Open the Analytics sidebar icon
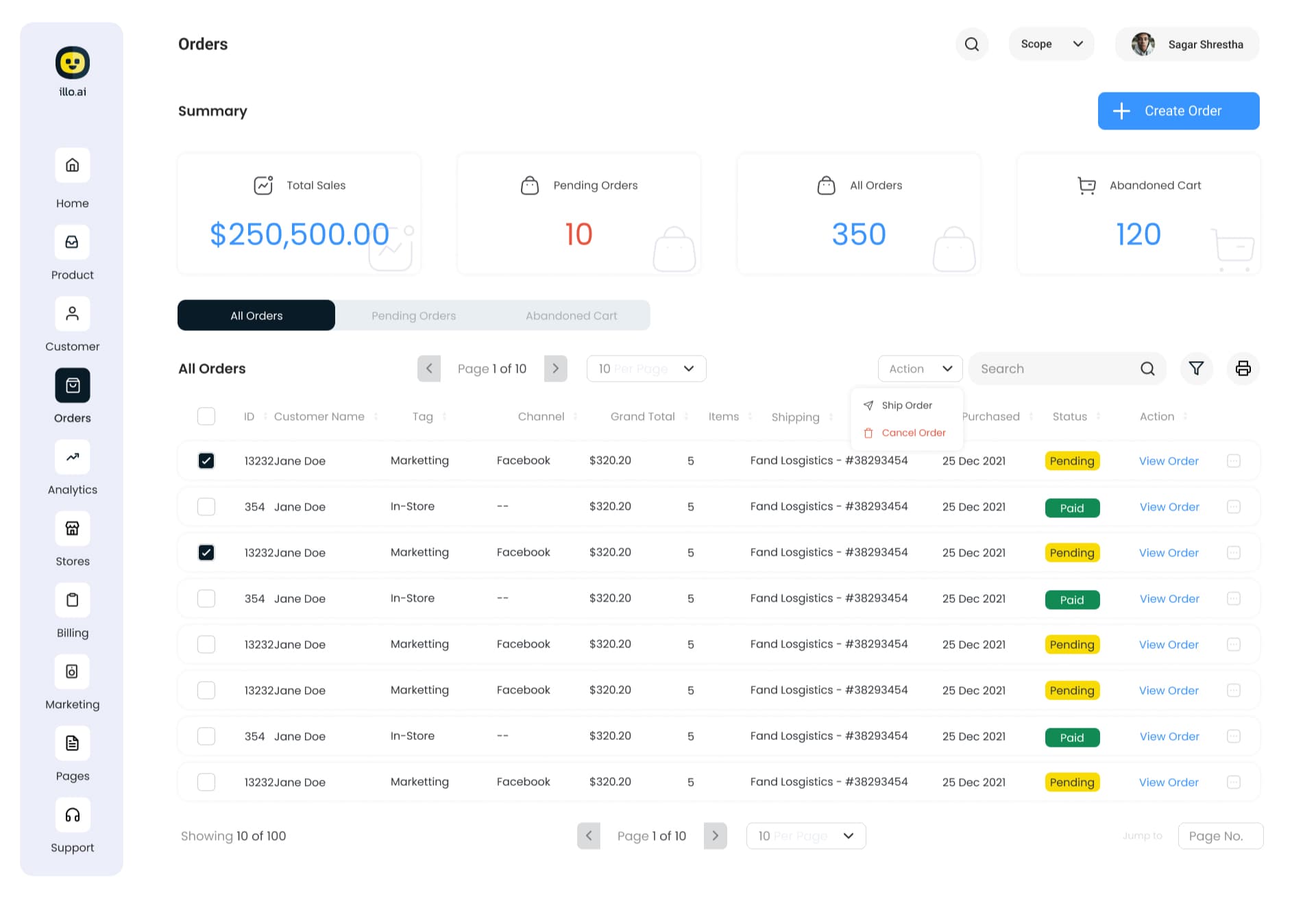Screen dimensions: 1316x901 (x=72, y=457)
